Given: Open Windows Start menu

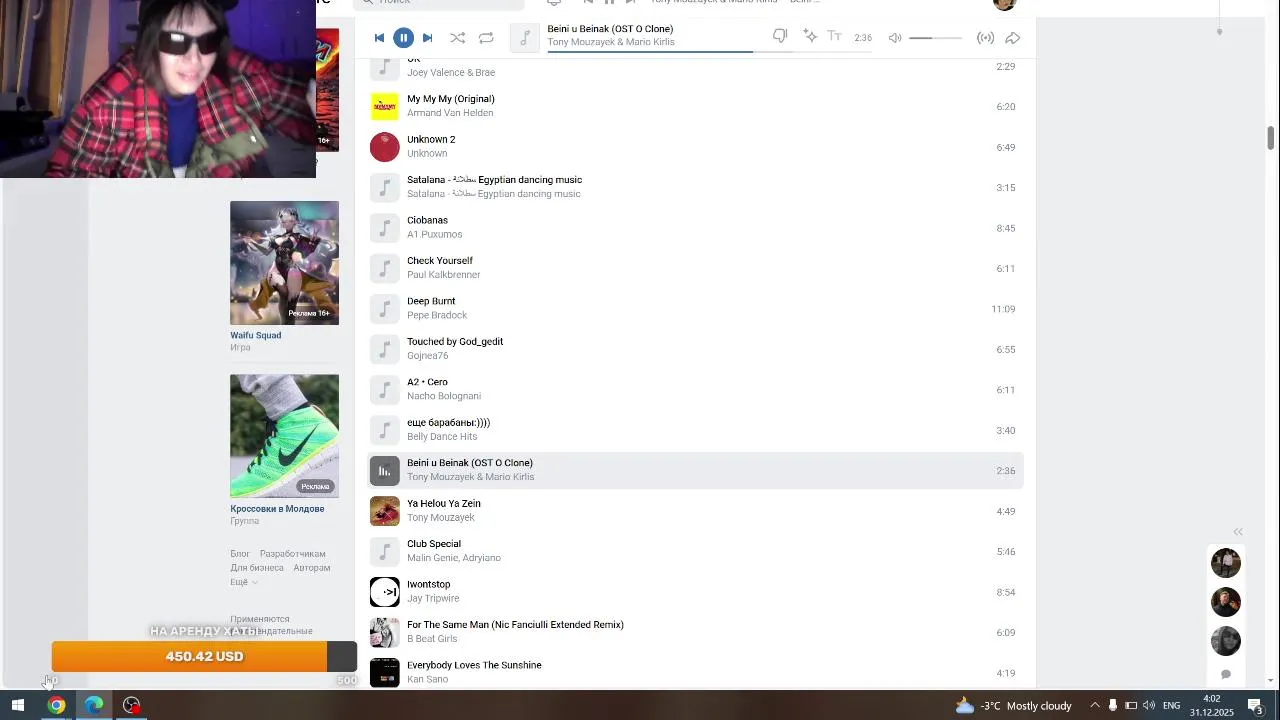Looking at the screenshot, I should pos(17,705).
